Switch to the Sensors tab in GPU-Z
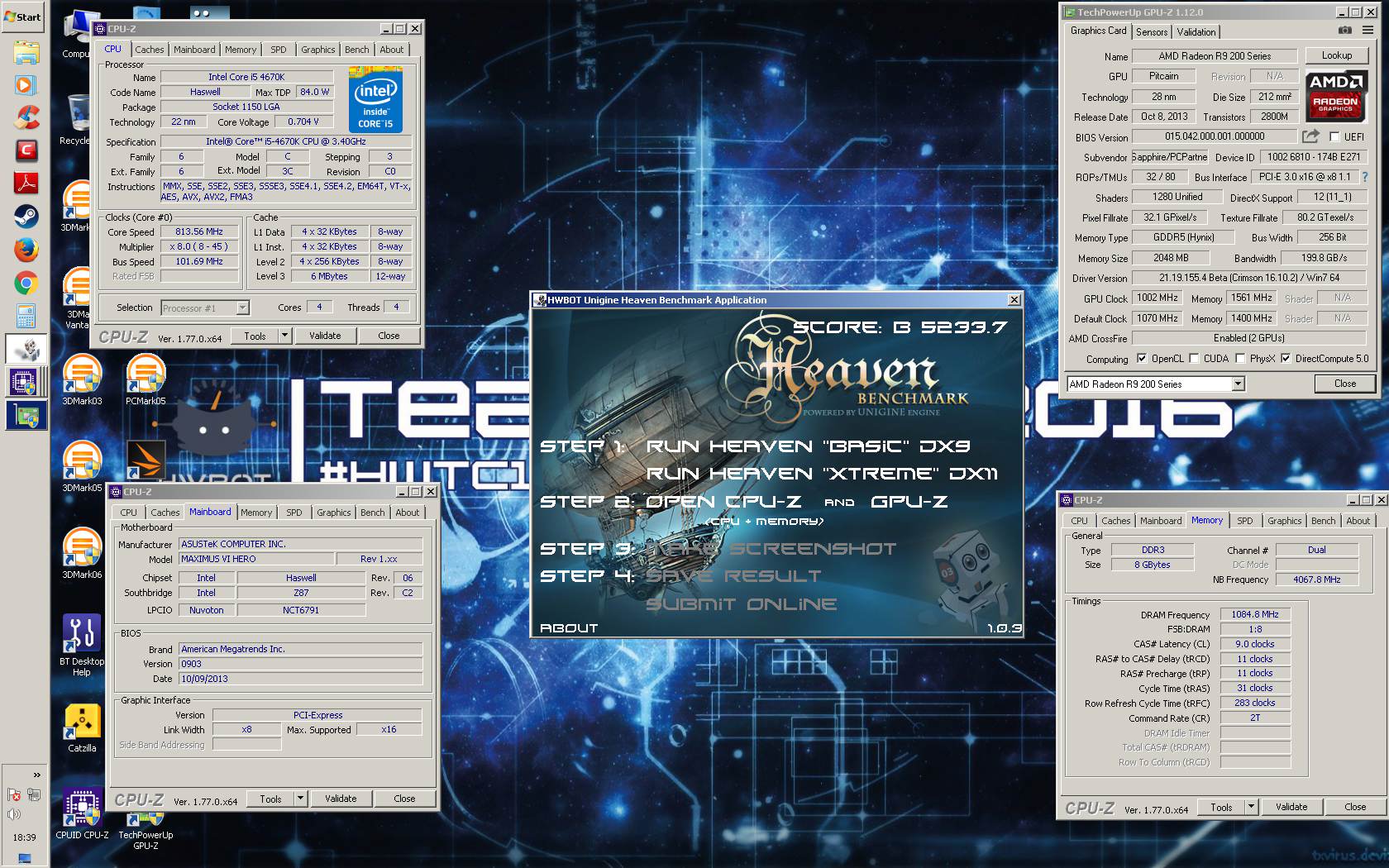Screen dimensions: 1389x868 [x=1152, y=32]
